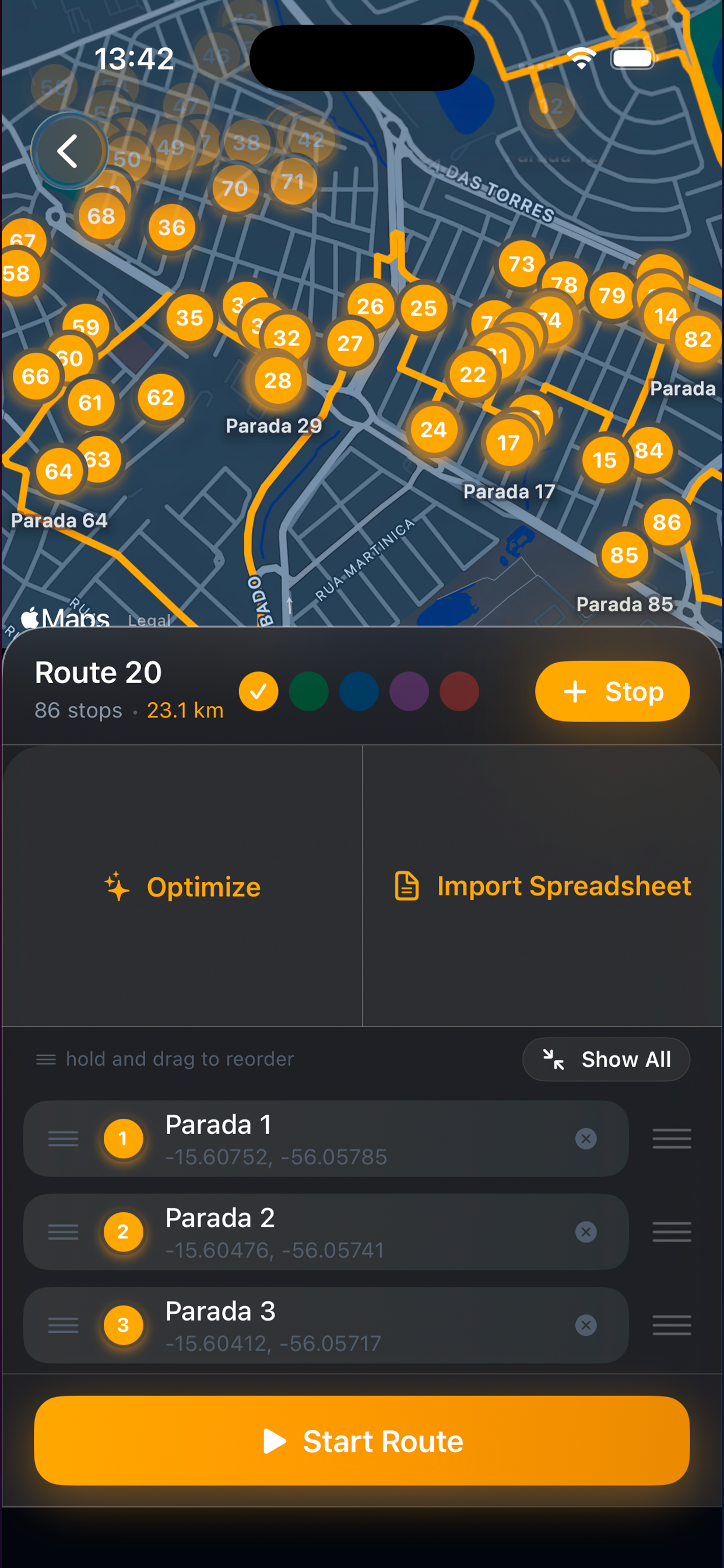Image resolution: width=724 pixels, height=1568 pixels.
Task: Delete Parada 3 using the X icon
Action: pyautogui.click(x=585, y=1325)
